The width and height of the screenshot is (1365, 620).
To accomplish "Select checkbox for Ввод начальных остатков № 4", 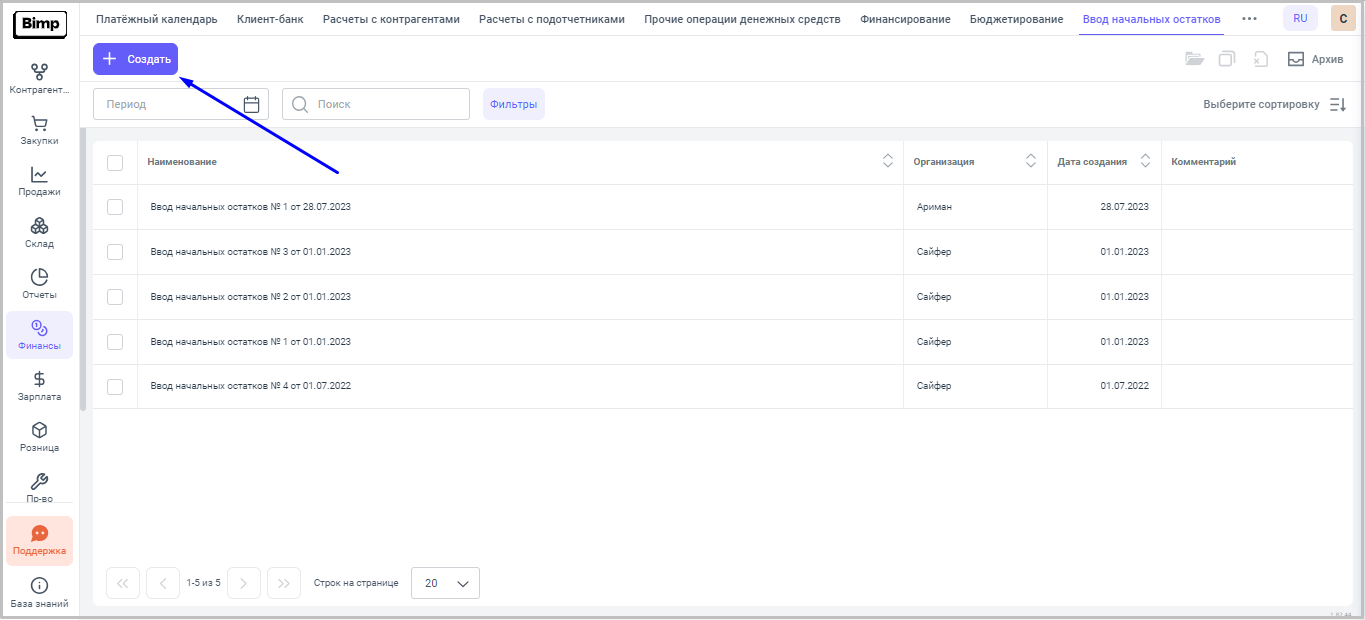I will (115, 387).
